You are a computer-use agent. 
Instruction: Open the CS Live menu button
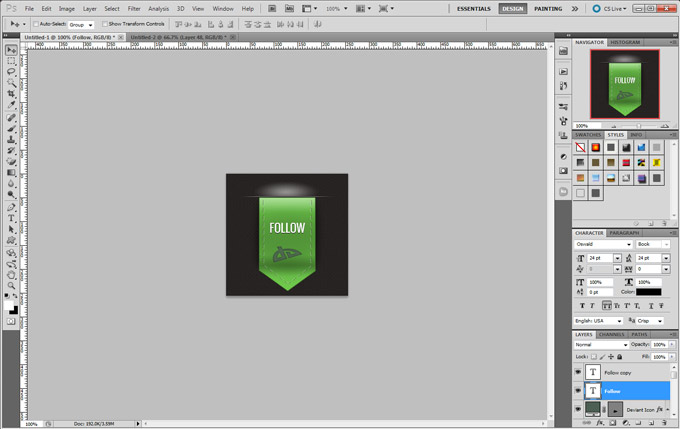pyautogui.click(x=609, y=9)
